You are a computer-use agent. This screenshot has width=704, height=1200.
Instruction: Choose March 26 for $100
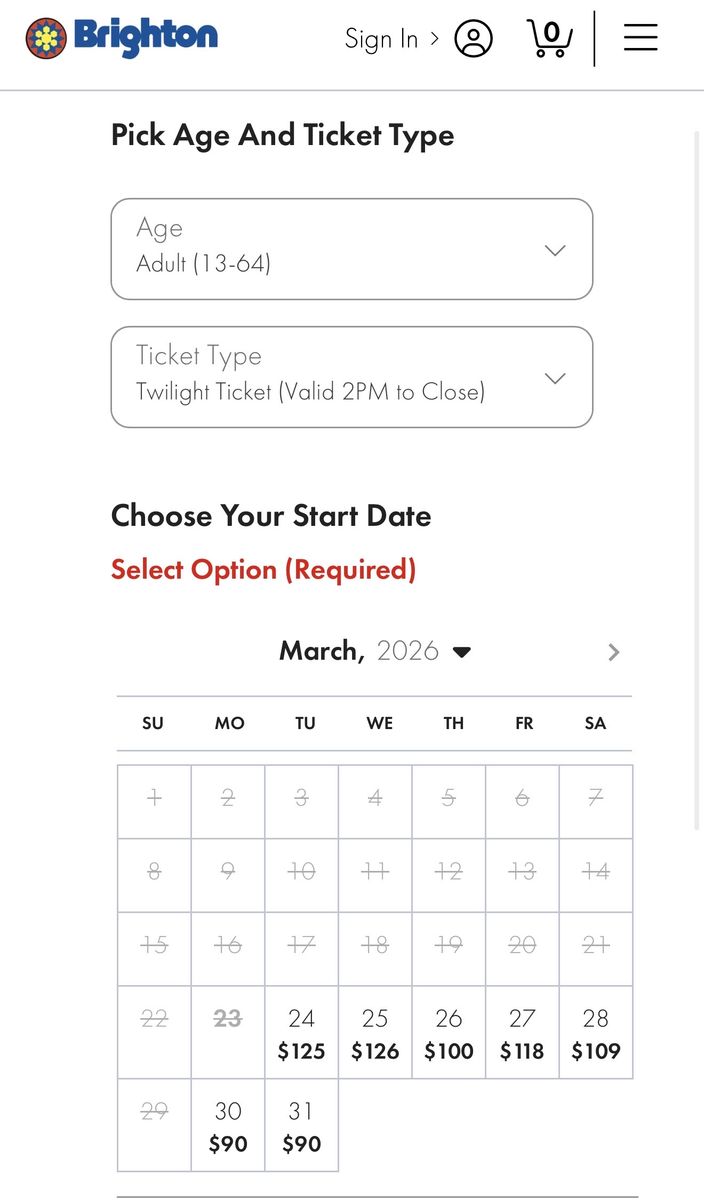(449, 1033)
